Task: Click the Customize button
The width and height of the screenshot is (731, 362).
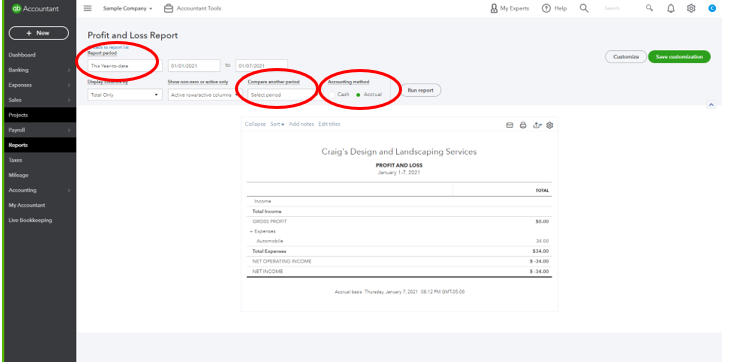Action: (x=626, y=56)
